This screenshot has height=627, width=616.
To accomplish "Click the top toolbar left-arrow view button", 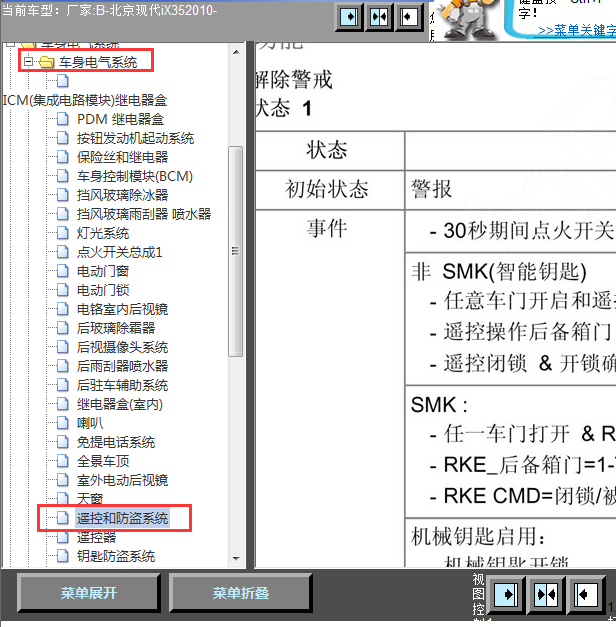I will [x=408, y=17].
